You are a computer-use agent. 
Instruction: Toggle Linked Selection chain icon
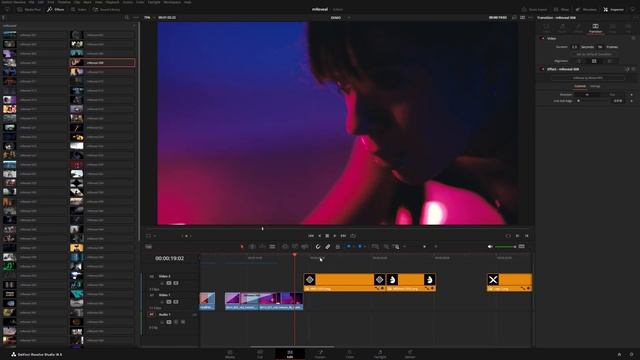(328, 247)
